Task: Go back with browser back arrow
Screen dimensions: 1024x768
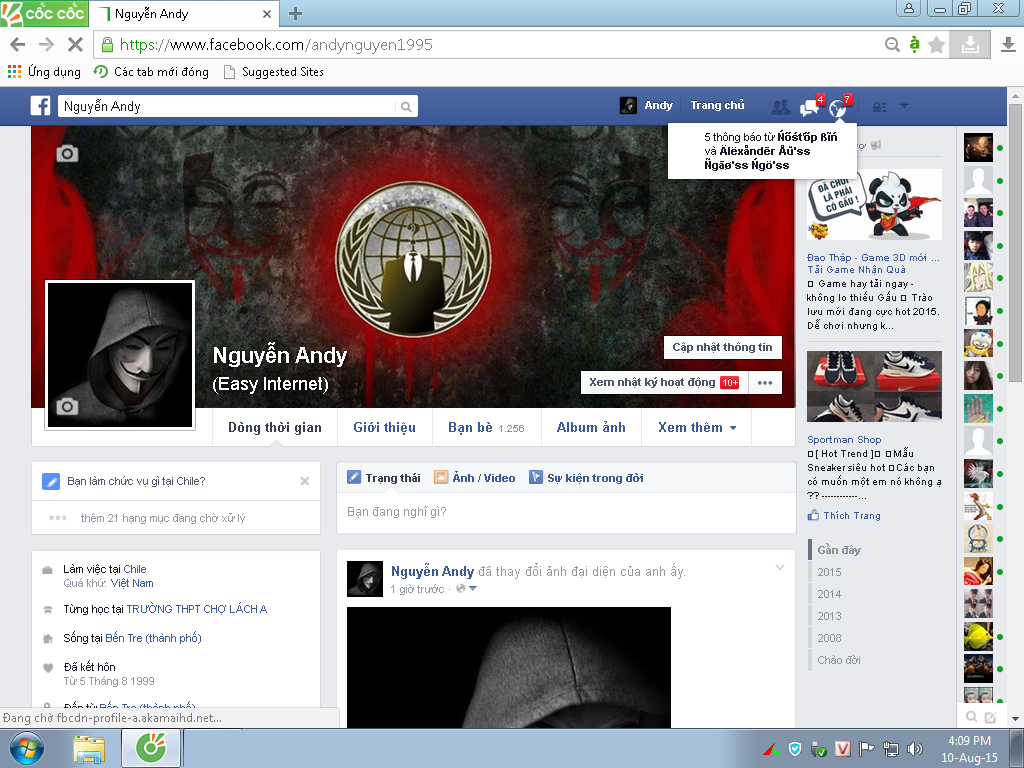Action: 18,44
